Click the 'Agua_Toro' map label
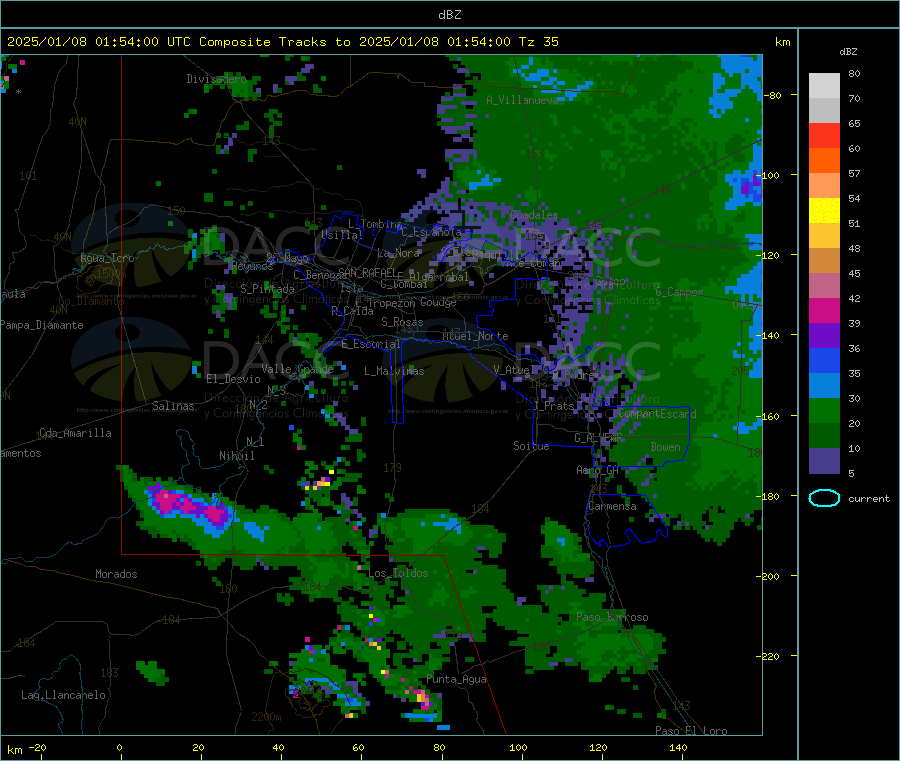900x761 pixels. (x=107, y=258)
